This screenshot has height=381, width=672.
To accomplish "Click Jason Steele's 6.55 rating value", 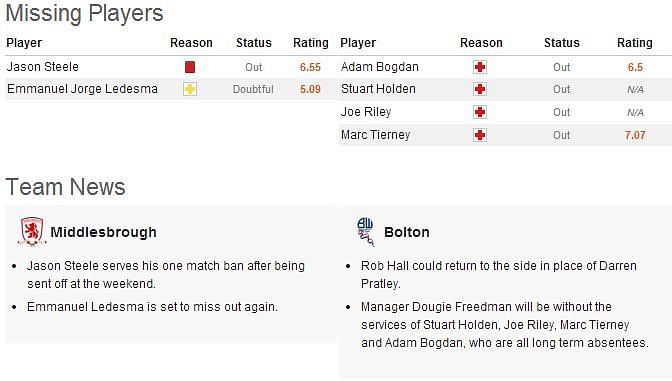I will click(x=310, y=67).
